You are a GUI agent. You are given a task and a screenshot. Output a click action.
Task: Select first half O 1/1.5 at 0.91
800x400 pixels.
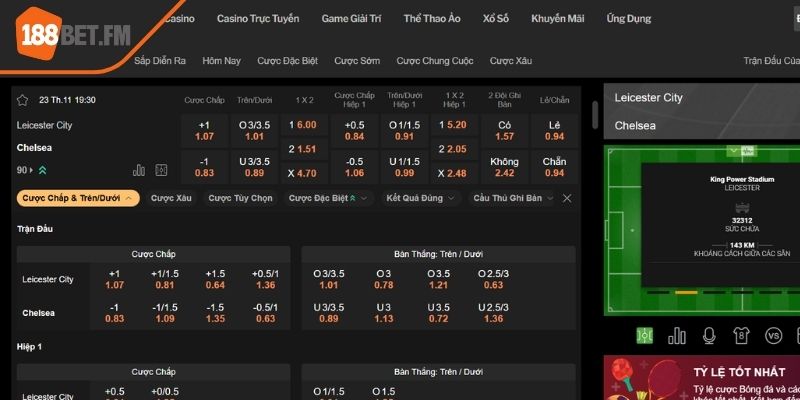tap(404, 131)
